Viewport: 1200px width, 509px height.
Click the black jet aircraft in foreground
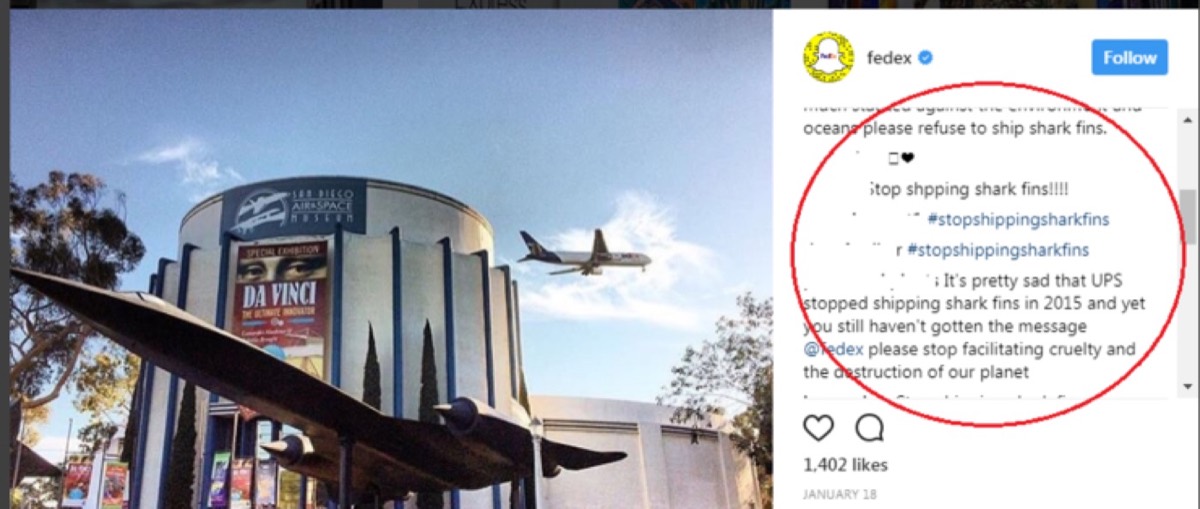tap(300, 380)
